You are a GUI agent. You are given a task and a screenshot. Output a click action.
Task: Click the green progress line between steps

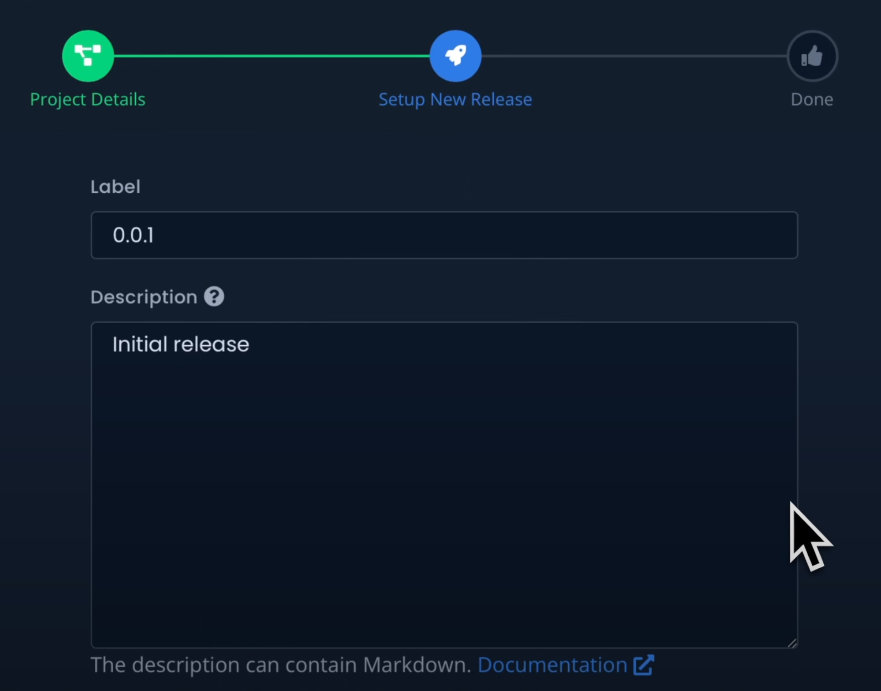tap(270, 55)
